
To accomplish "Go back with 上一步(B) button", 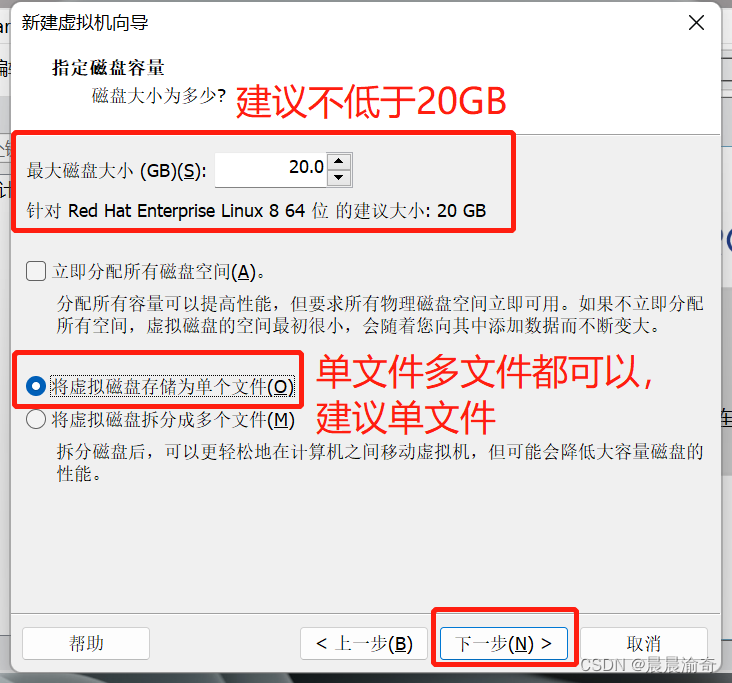I will pos(364,644).
